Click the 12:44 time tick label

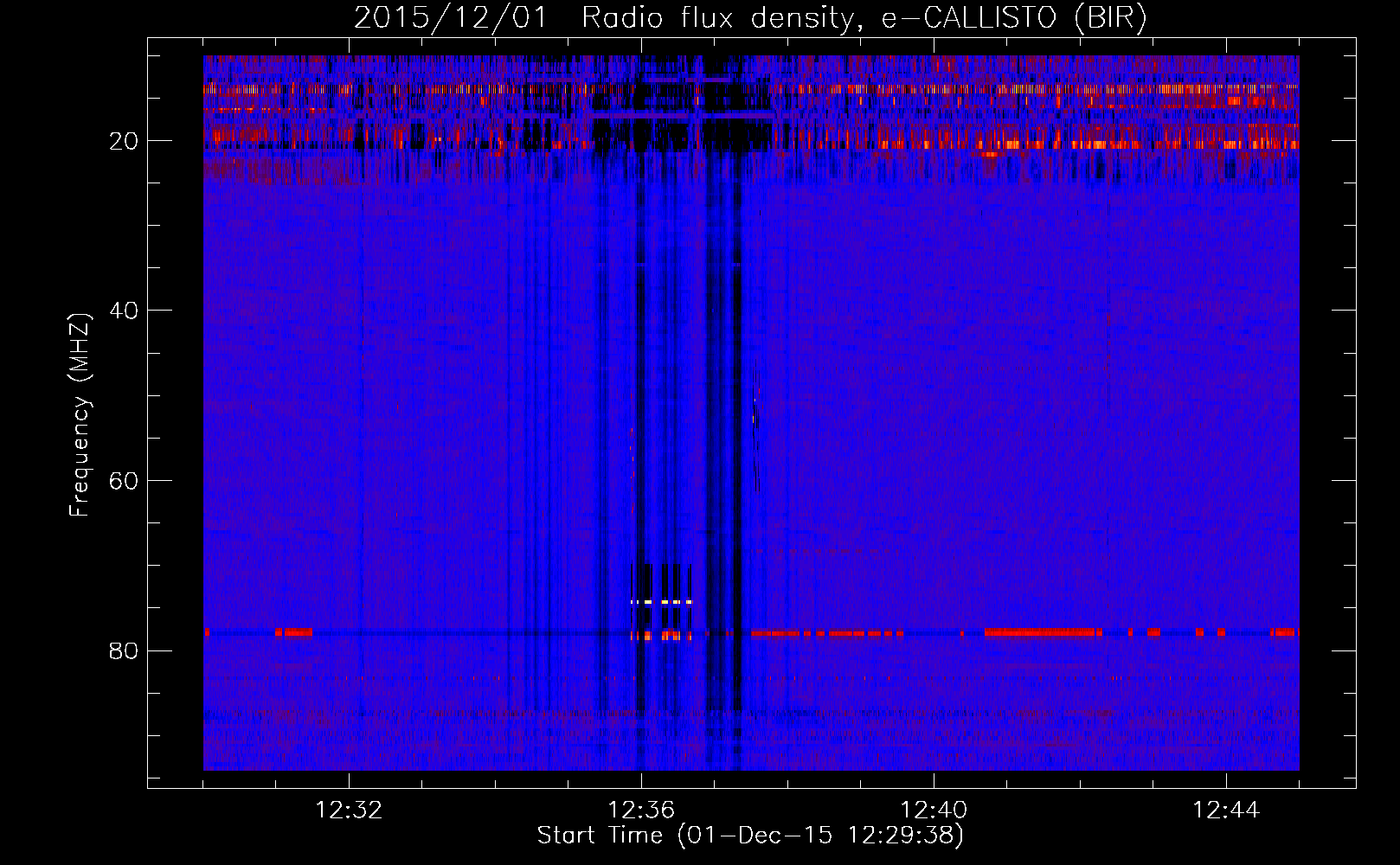[x=1226, y=811]
